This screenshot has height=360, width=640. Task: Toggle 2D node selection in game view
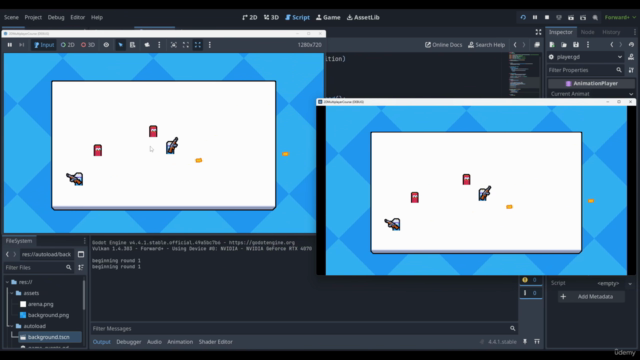(x=68, y=45)
